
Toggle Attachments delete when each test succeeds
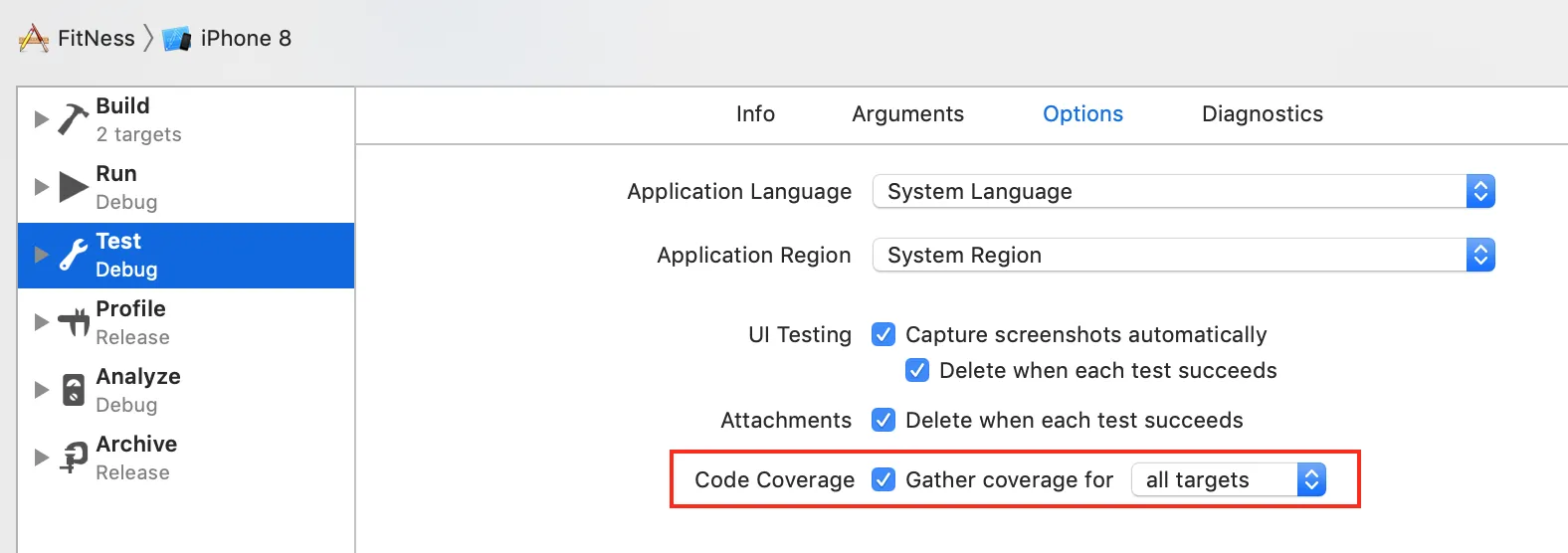coord(883,420)
